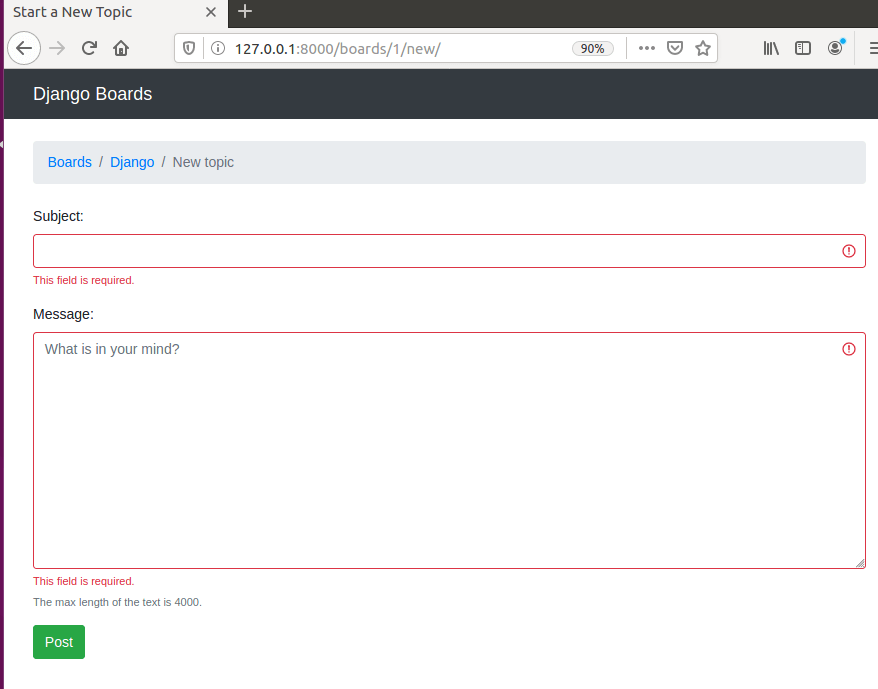Focus the Subject input field
878x689 pixels.
[x=449, y=251]
